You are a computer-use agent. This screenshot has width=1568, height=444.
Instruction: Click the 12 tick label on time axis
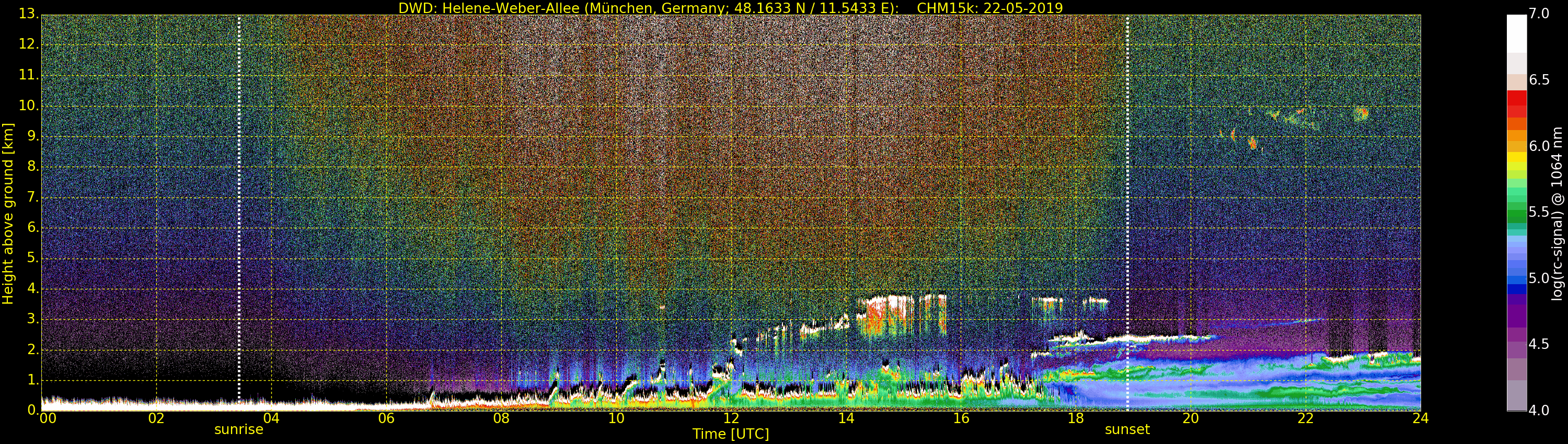click(731, 418)
